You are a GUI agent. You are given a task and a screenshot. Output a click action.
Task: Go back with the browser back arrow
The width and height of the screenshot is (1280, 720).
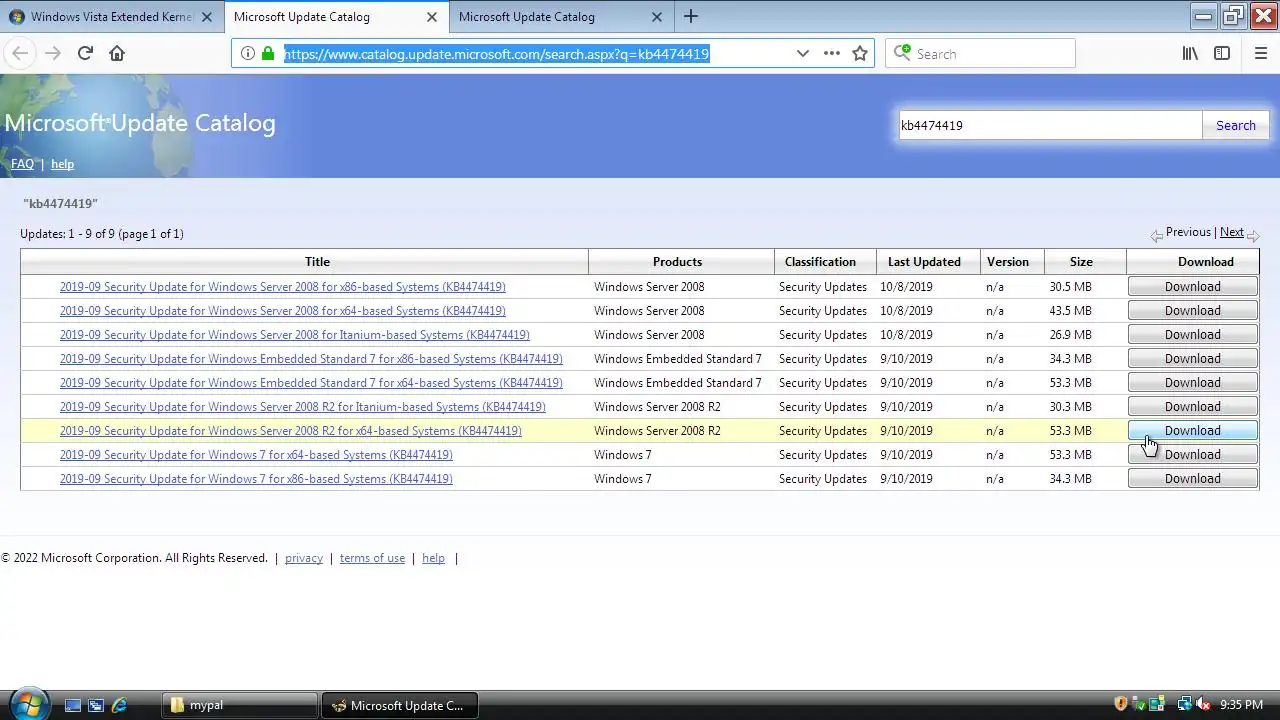[20, 53]
